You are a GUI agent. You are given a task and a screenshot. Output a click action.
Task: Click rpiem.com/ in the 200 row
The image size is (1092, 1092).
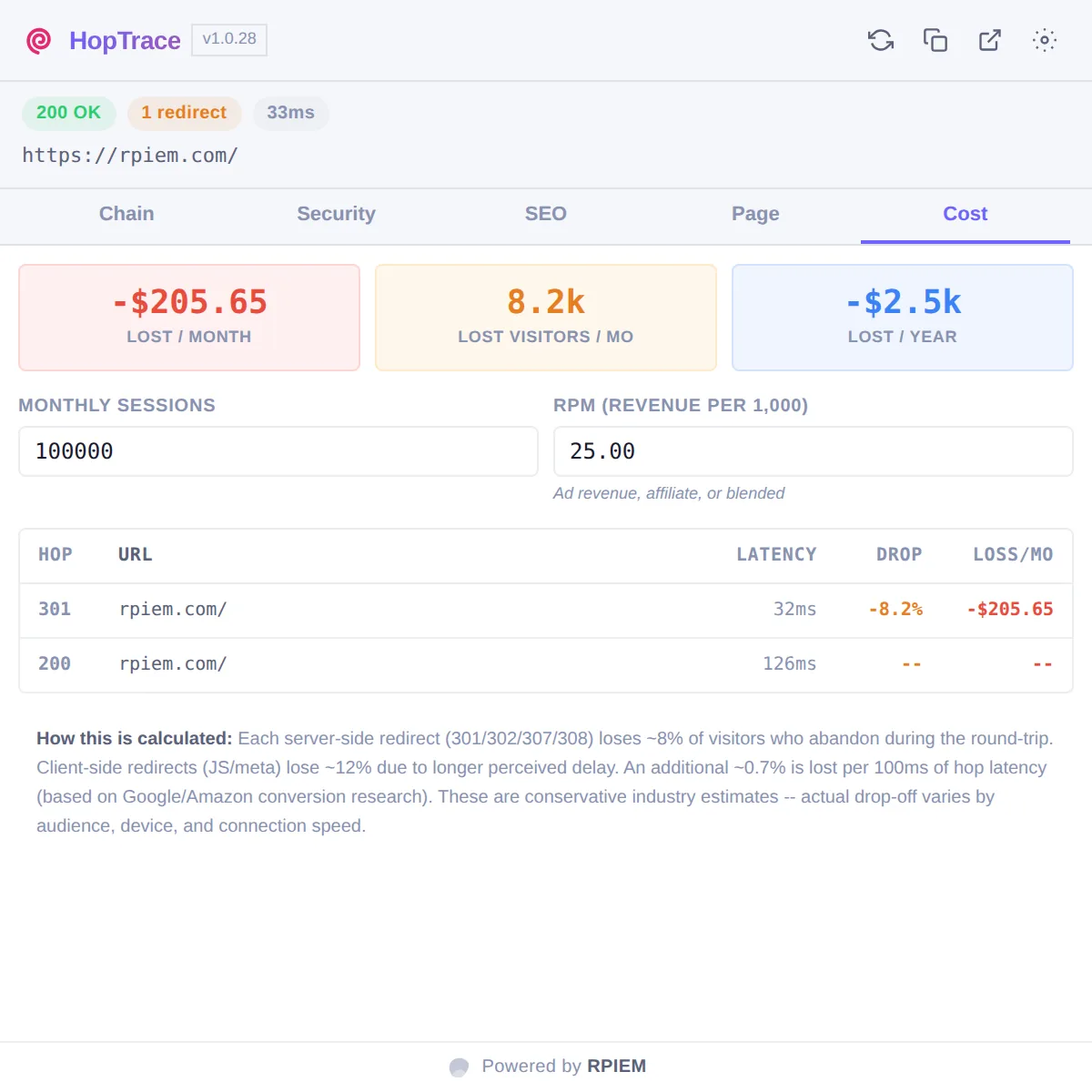pyautogui.click(x=173, y=664)
